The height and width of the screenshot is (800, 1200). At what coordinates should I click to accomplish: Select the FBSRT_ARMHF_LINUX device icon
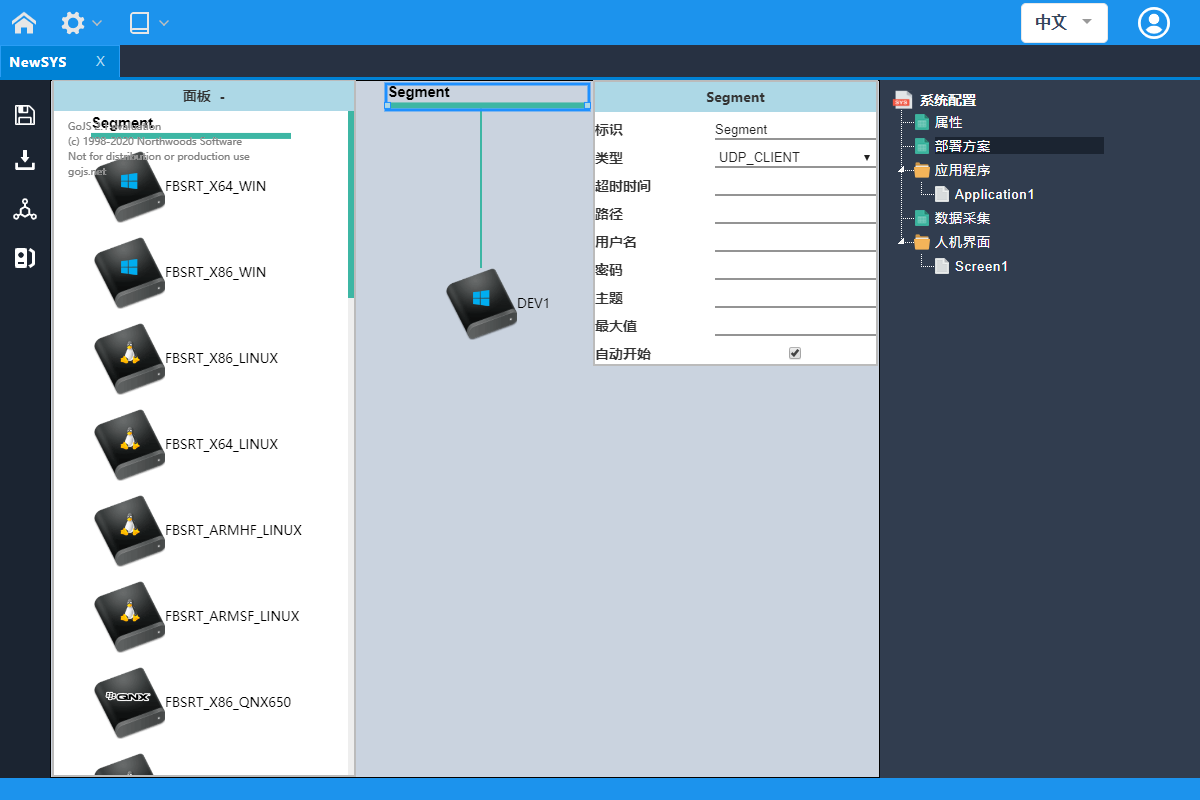tap(129, 531)
